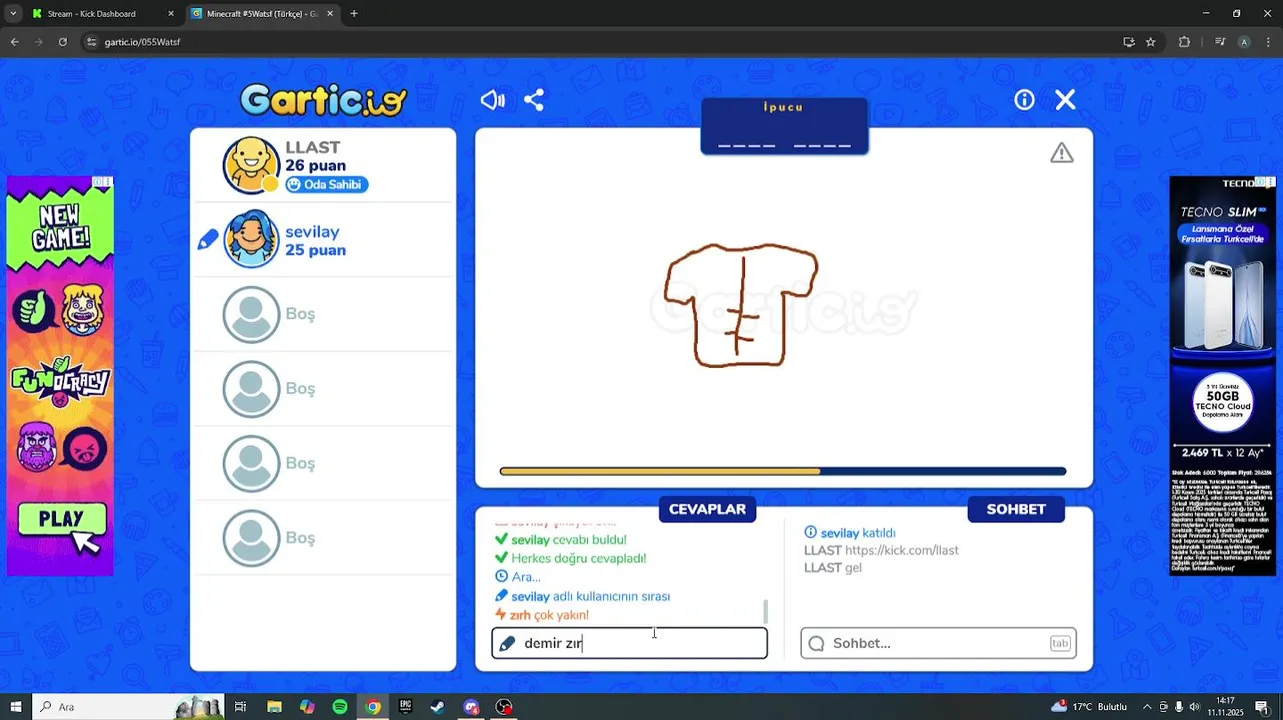Open Steam from the taskbar
1283x720 pixels.
(x=438, y=707)
